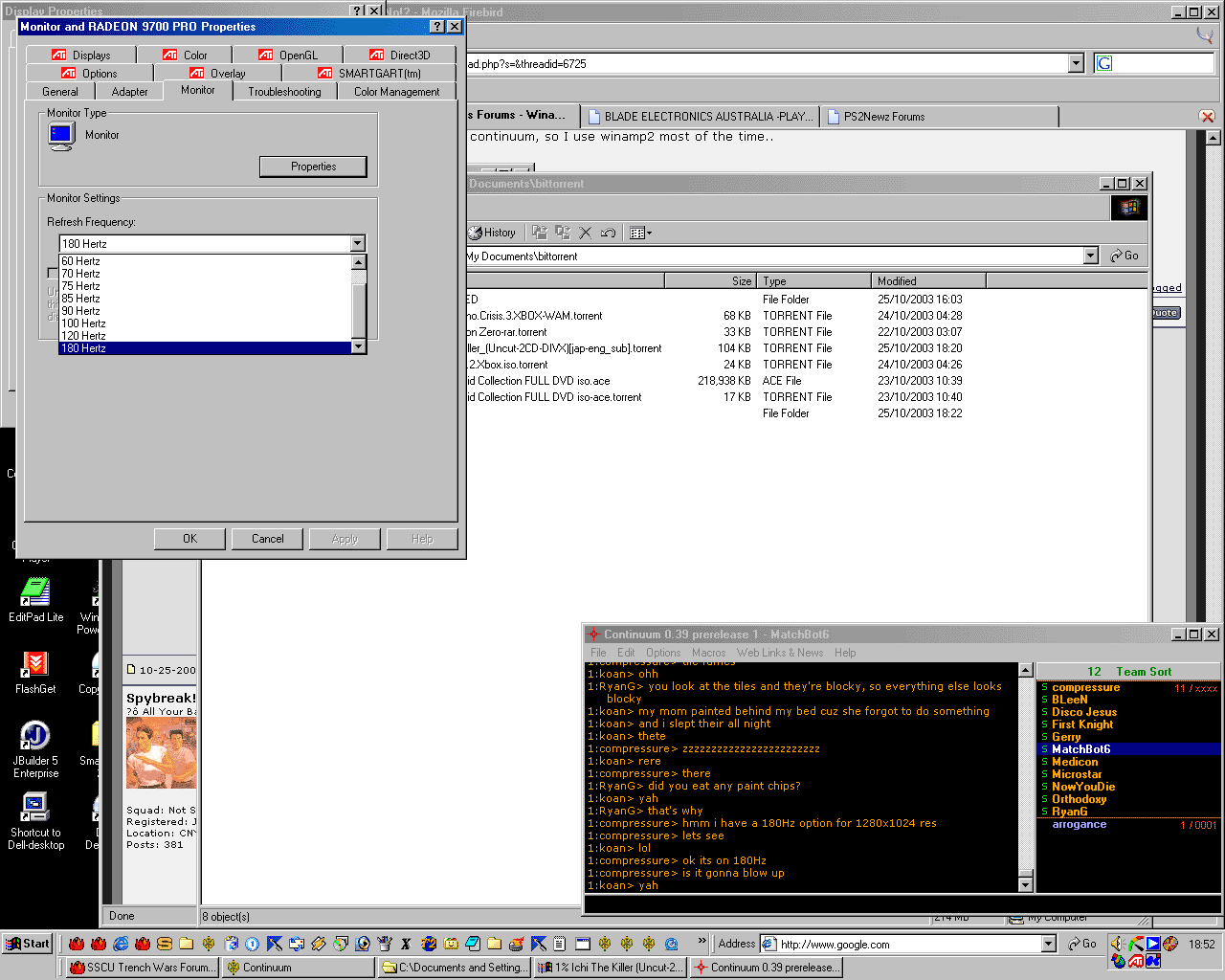Viewport: 1225px width, 980px height.
Task: Open JBuilder 5 Enterprise desktop shortcut
Action: point(35,737)
